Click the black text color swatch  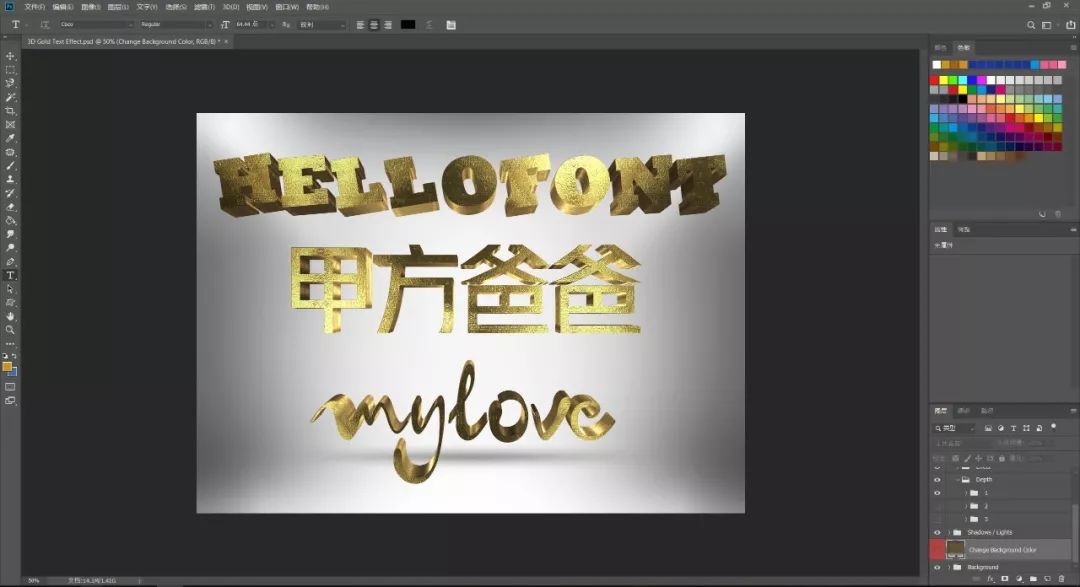coord(408,24)
